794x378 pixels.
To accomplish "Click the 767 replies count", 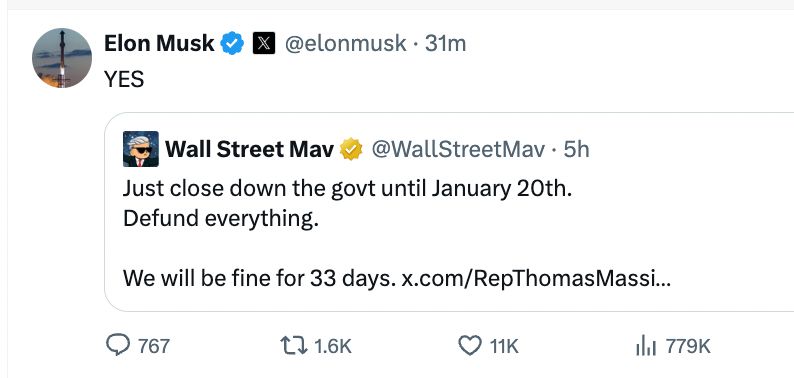I will click(x=154, y=347).
